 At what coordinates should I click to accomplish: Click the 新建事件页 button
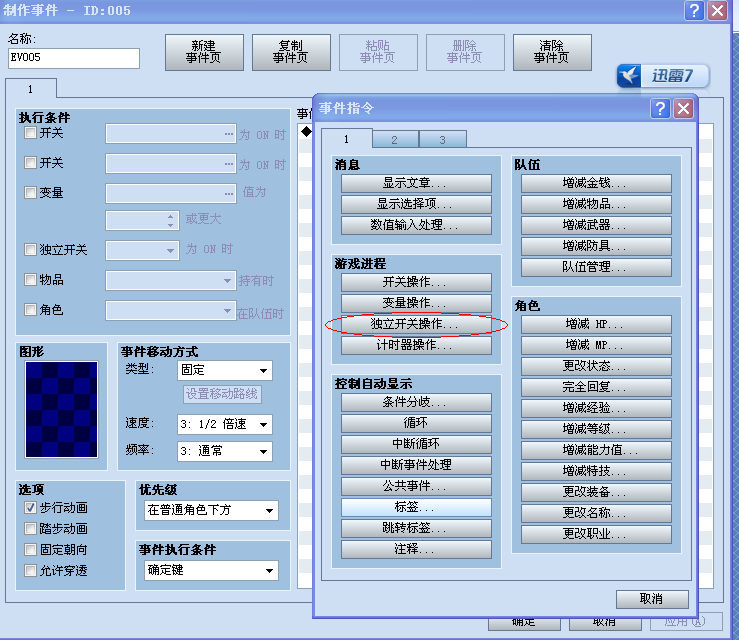point(204,52)
